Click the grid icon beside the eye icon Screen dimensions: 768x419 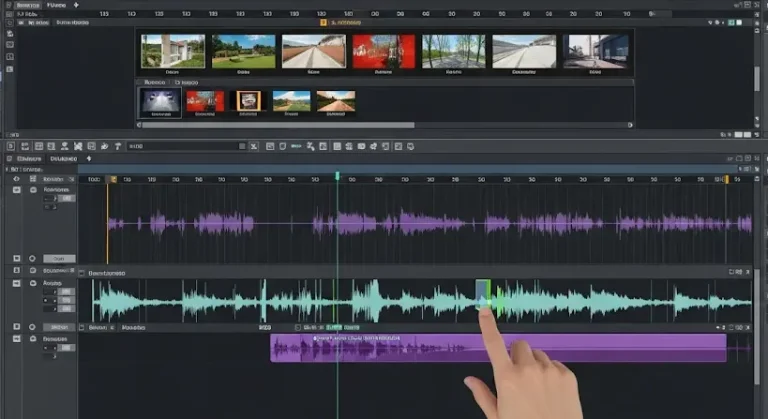(x=33, y=179)
